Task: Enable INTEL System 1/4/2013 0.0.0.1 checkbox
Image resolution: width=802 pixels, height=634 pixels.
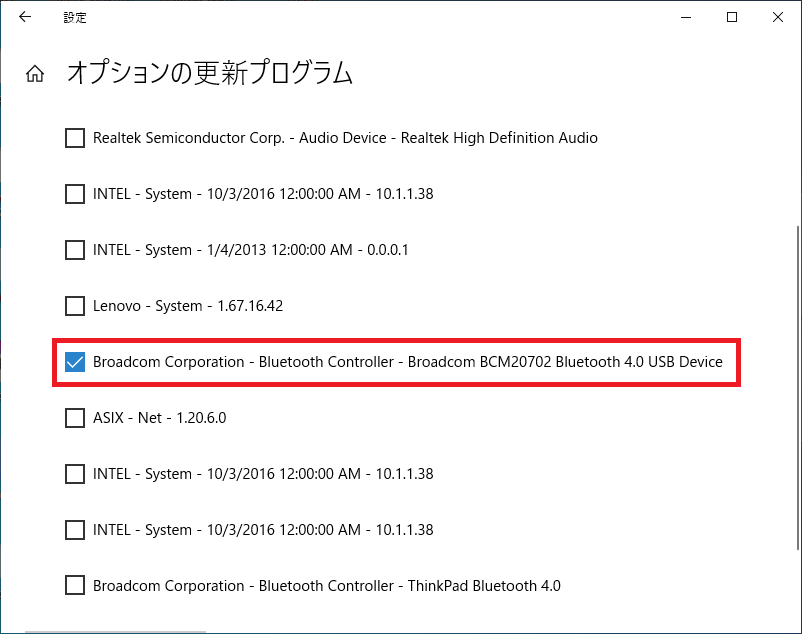Action: pyautogui.click(x=75, y=250)
